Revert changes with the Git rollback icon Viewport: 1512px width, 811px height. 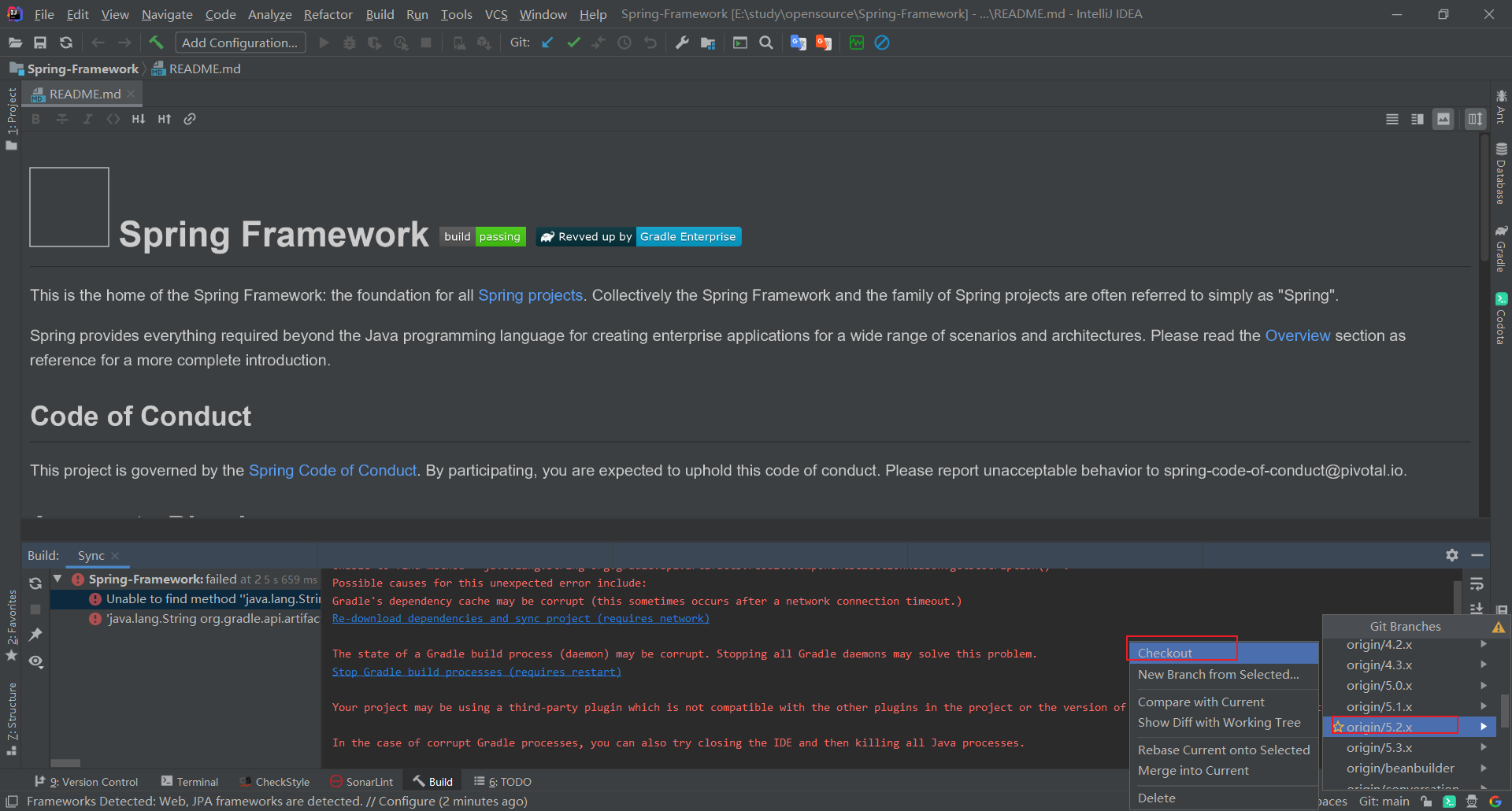[x=650, y=43]
